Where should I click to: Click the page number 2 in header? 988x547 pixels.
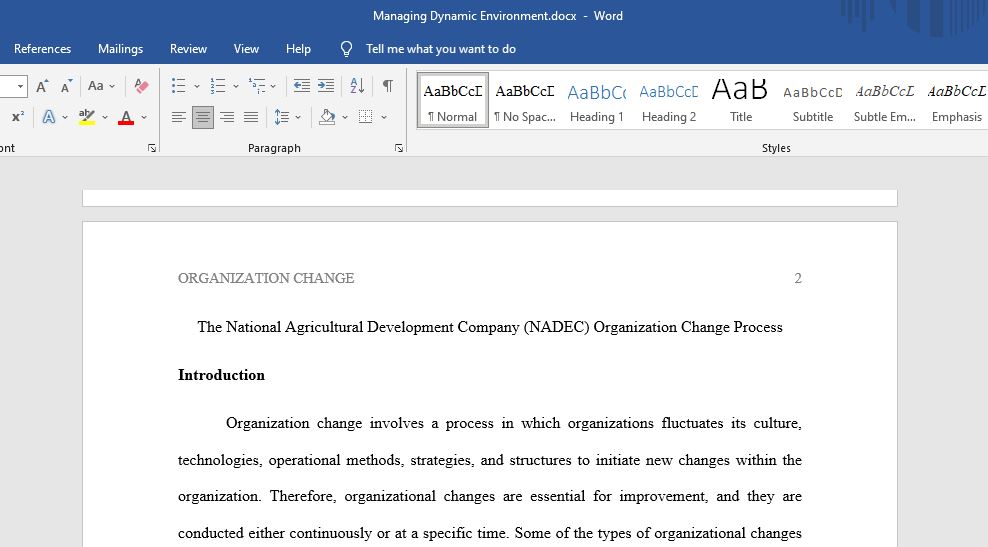tap(798, 278)
